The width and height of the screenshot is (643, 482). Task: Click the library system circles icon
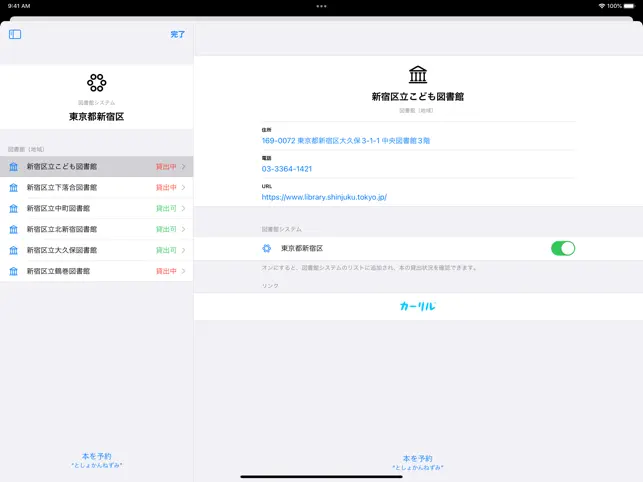click(x=96, y=83)
